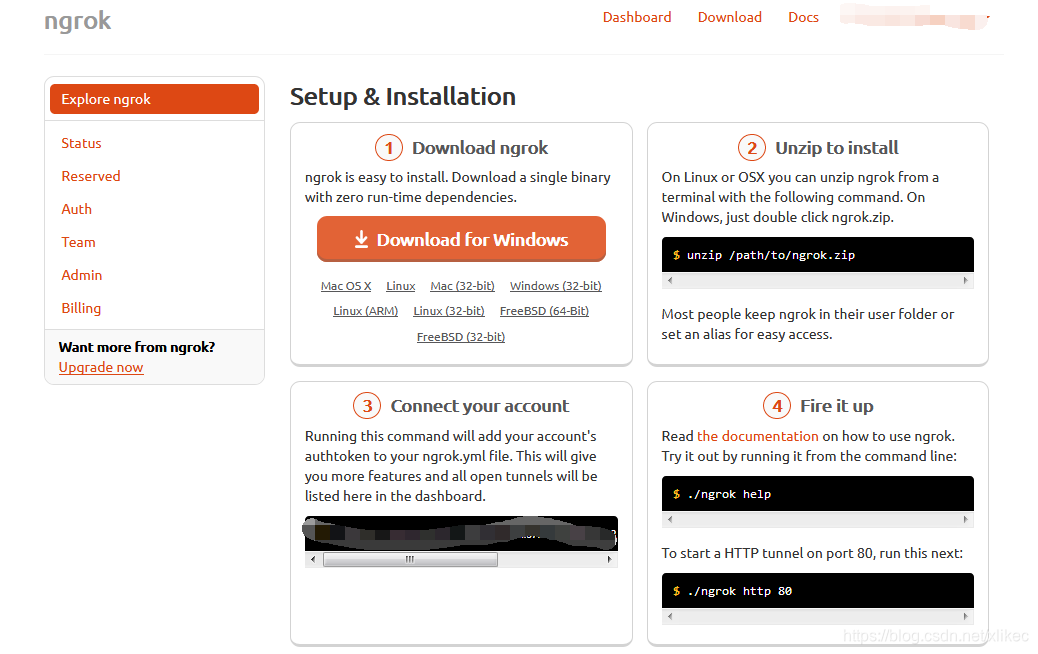Click the unzip /path/to/ngrok.zip command box
Image resolution: width=1038 pixels, height=654 pixels.
(x=818, y=255)
